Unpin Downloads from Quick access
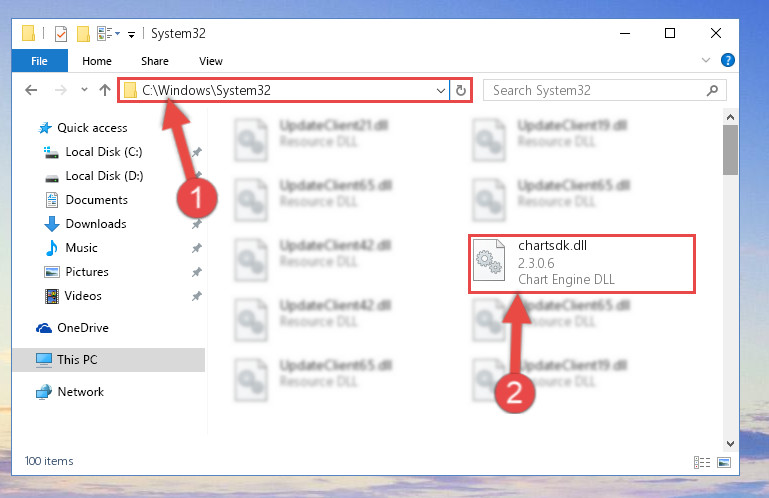 click(x=197, y=224)
